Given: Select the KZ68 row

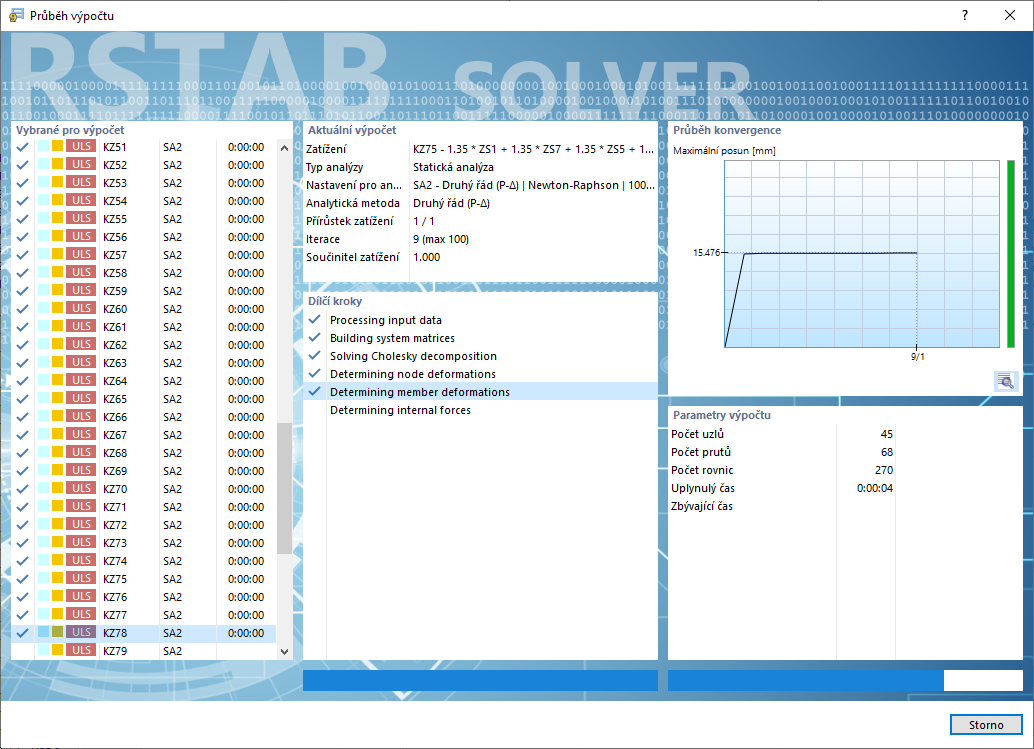Looking at the screenshot, I should (144, 452).
